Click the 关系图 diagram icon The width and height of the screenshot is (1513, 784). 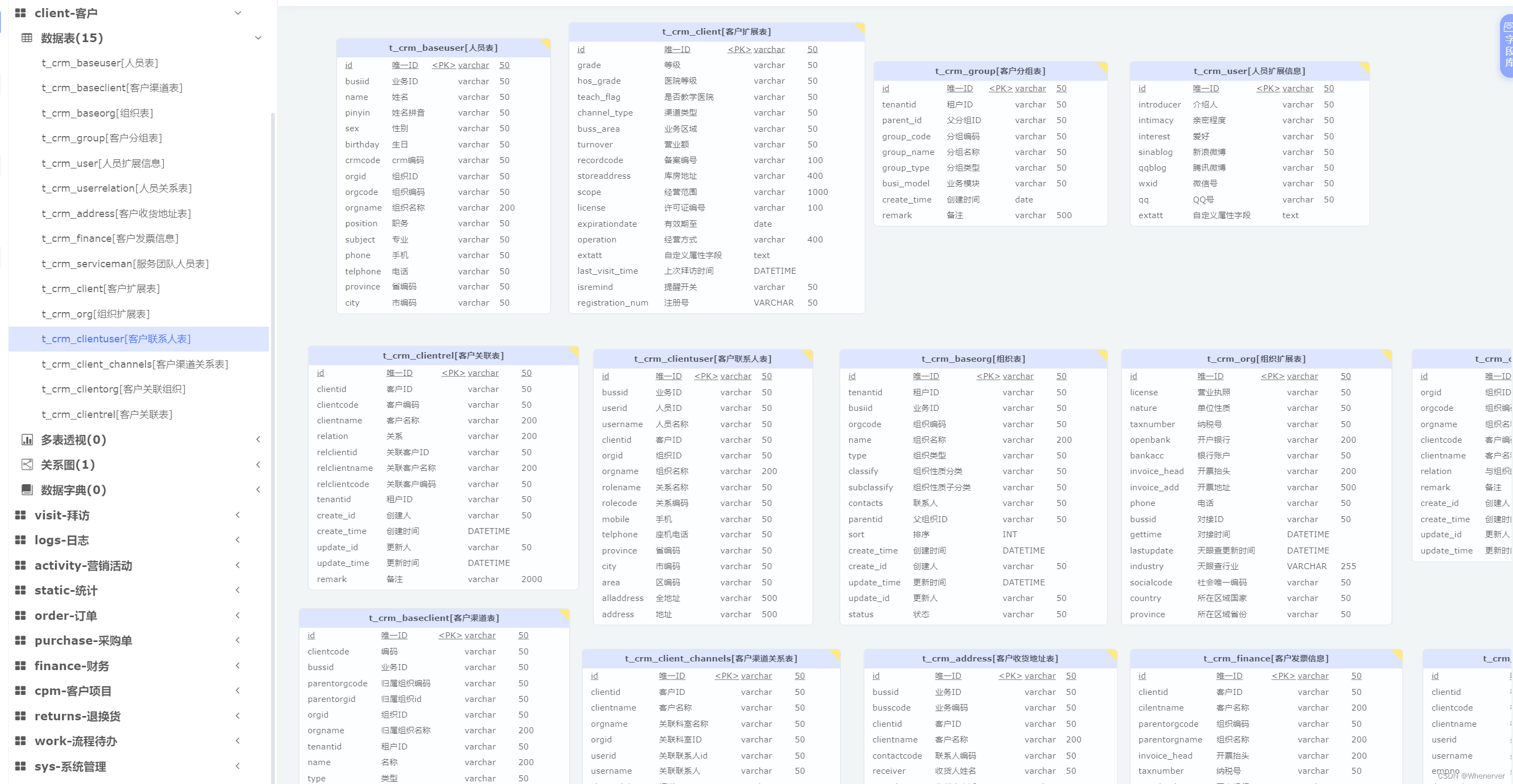pyautogui.click(x=27, y=464)
